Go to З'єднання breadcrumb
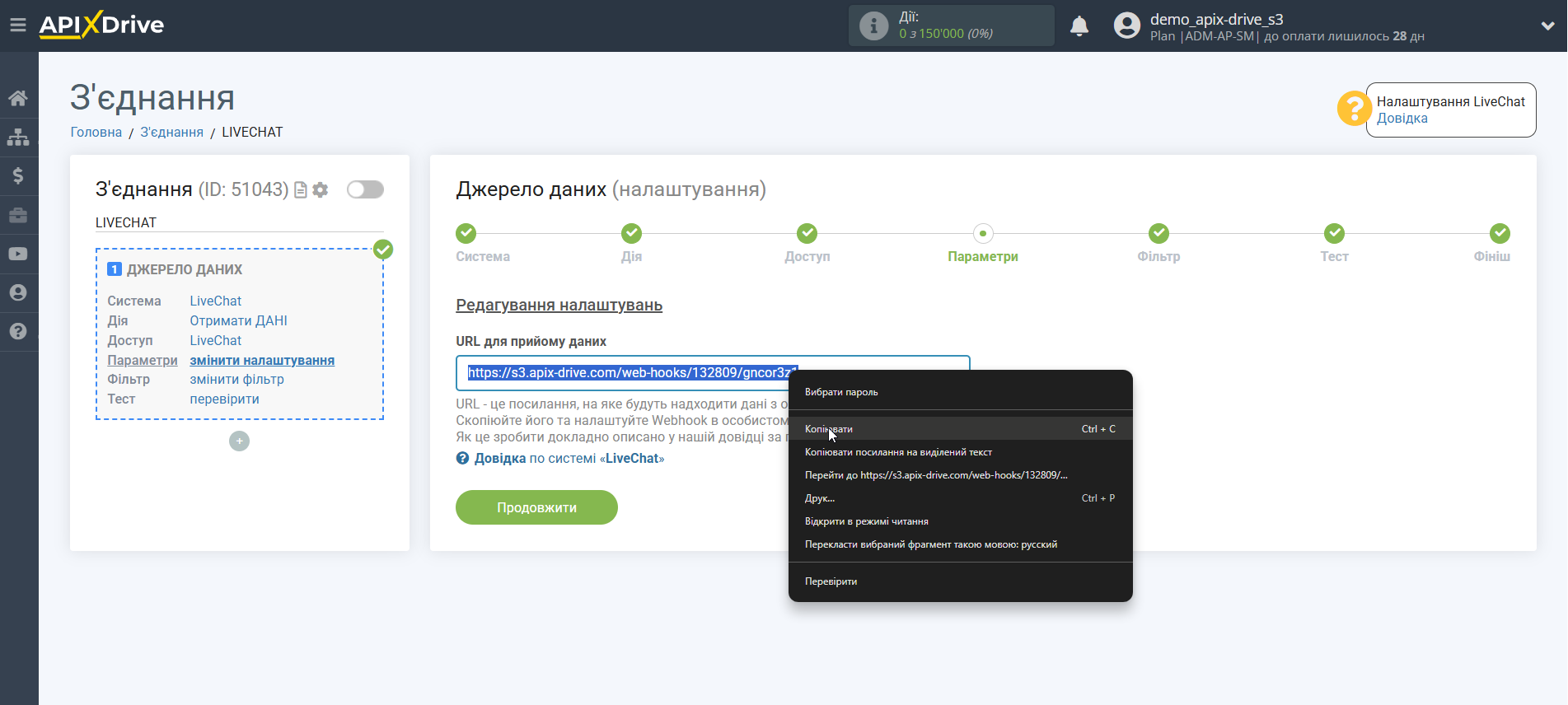This screenshot has width=1568, height=705. 171,132
